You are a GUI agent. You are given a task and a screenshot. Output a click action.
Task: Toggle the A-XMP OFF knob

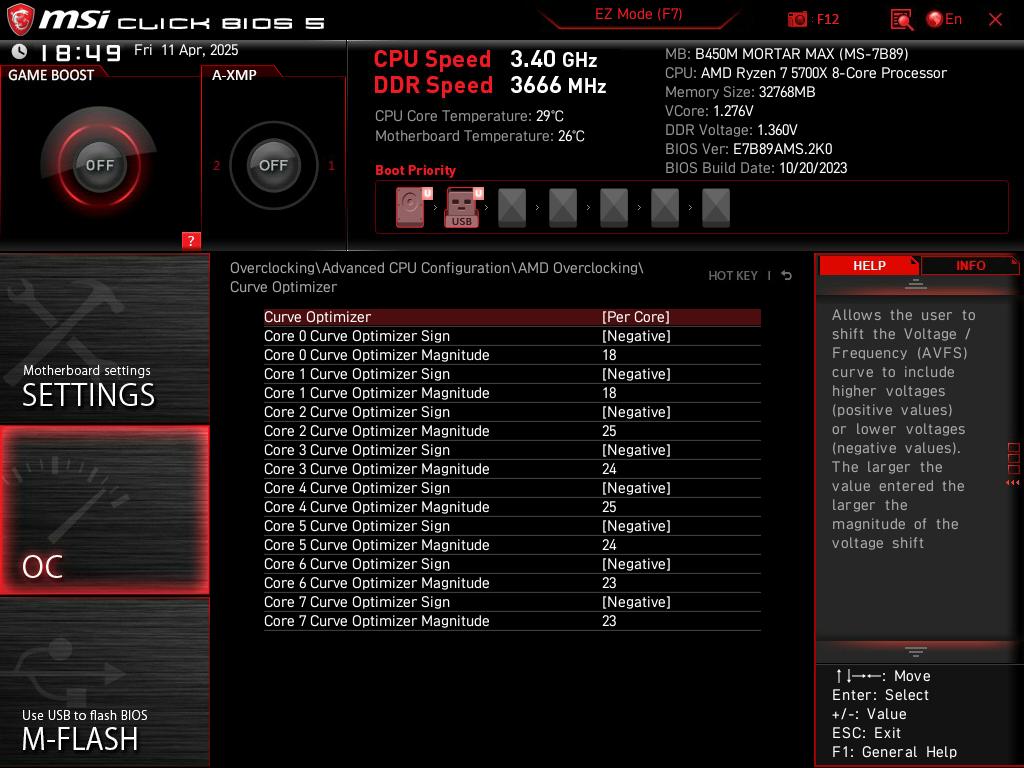tap(273, 165)
